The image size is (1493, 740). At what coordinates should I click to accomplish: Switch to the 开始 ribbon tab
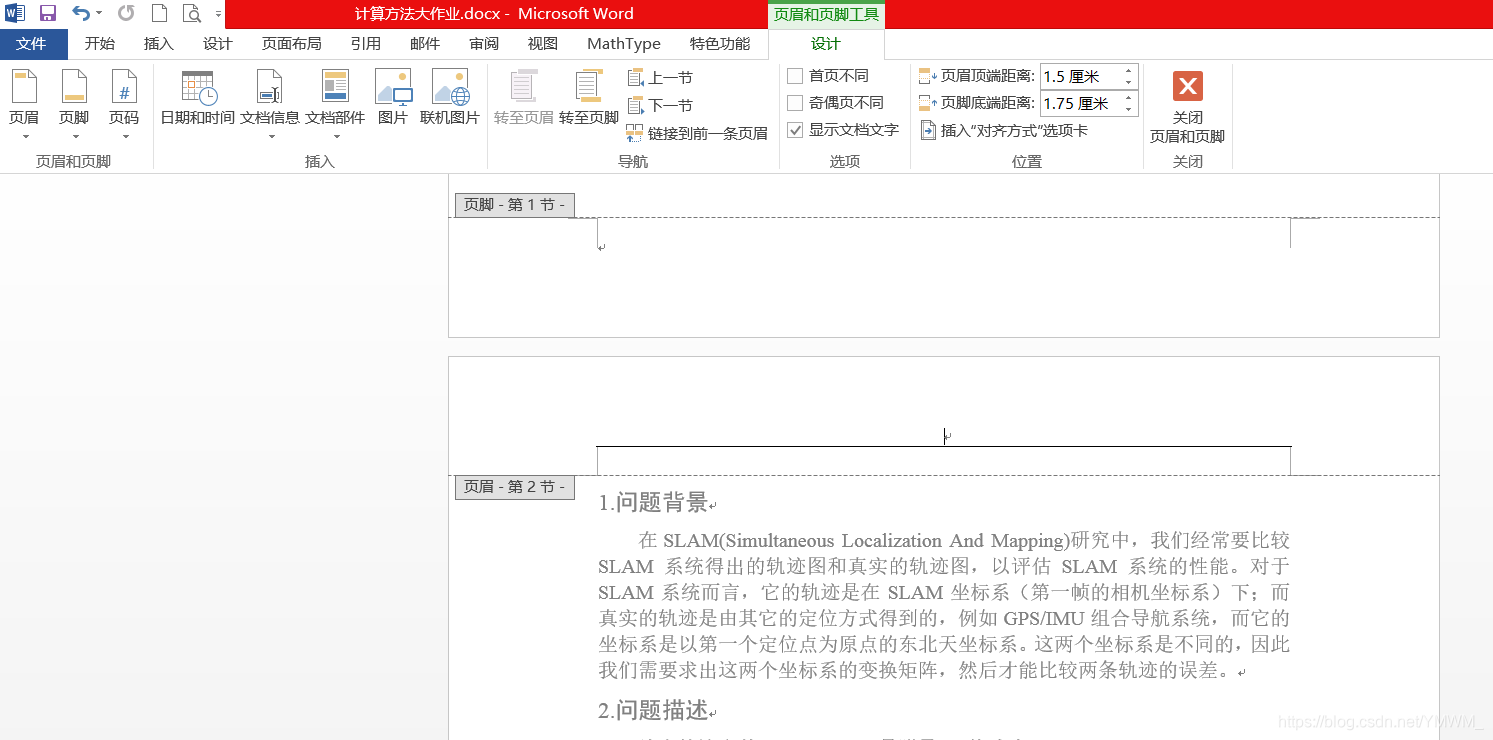click(99, 44)
